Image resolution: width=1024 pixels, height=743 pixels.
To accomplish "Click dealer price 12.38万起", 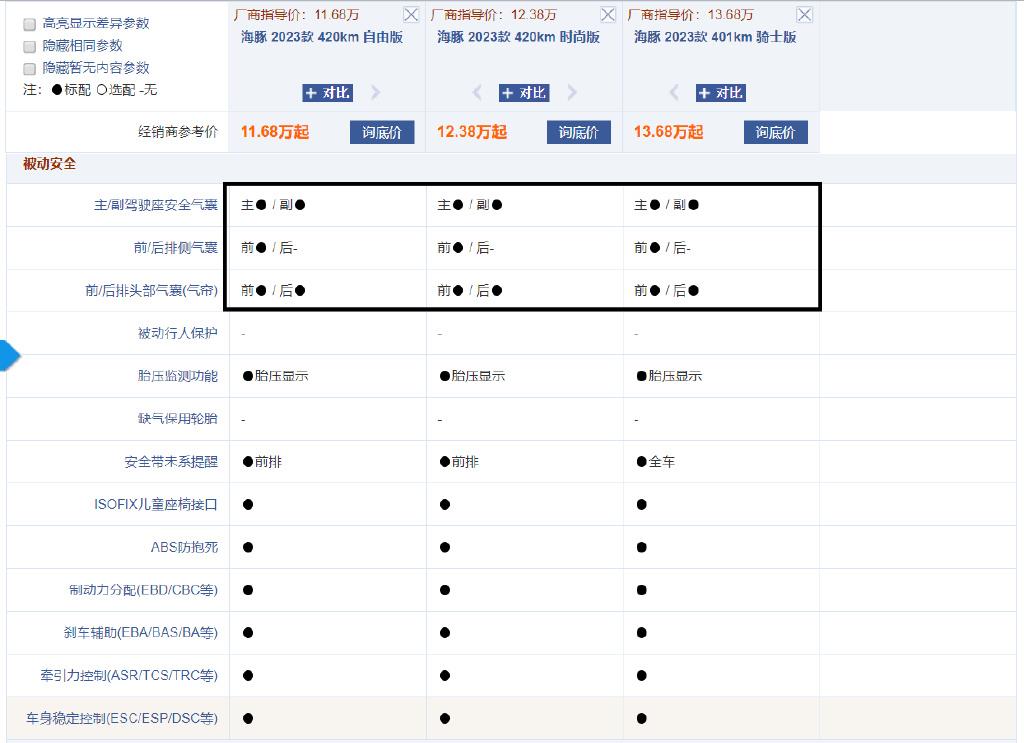I will (472, 132).
